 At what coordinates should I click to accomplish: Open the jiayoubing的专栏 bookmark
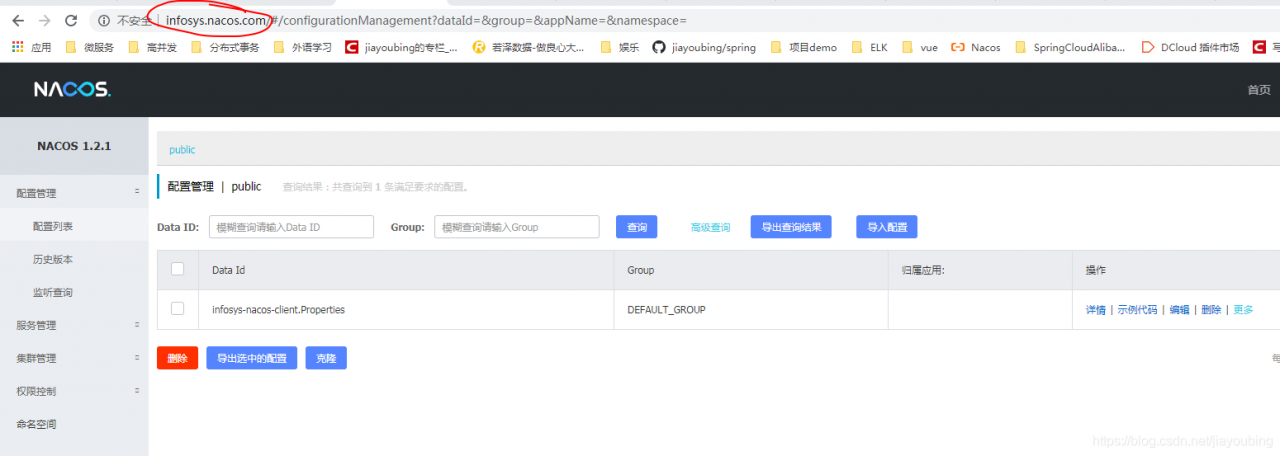click(401, 47)
